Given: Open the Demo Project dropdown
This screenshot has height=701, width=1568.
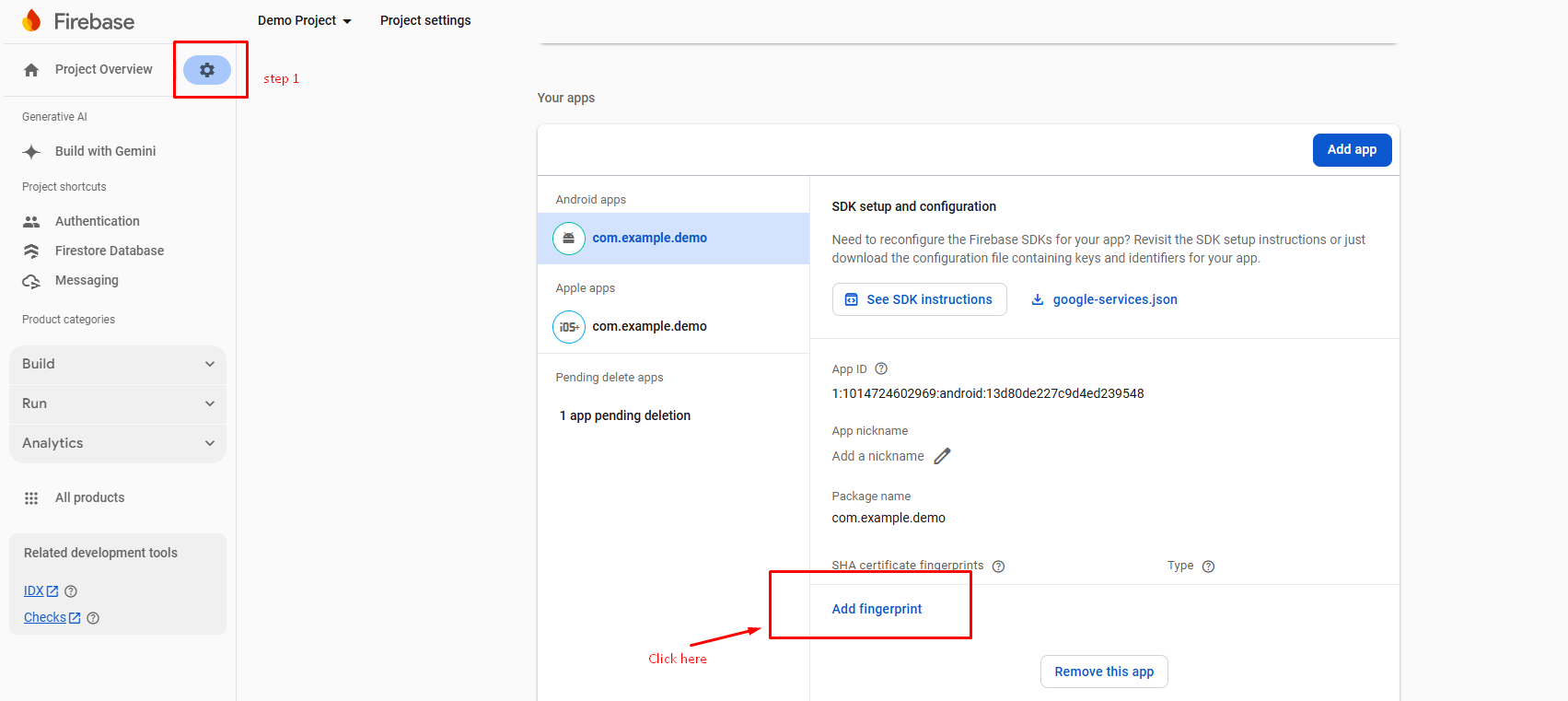Looking at the screenshot, I should (x=305, y=20).
